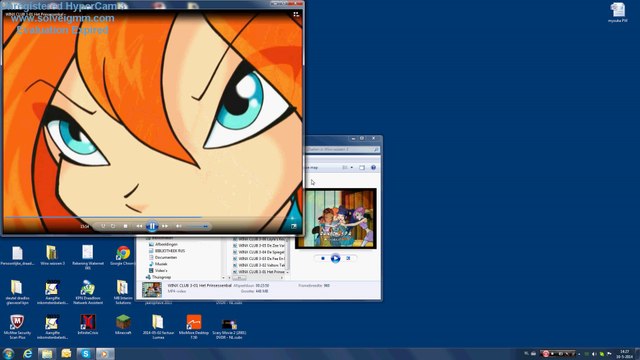Skip to next track in Media Player

coord(164,226)
